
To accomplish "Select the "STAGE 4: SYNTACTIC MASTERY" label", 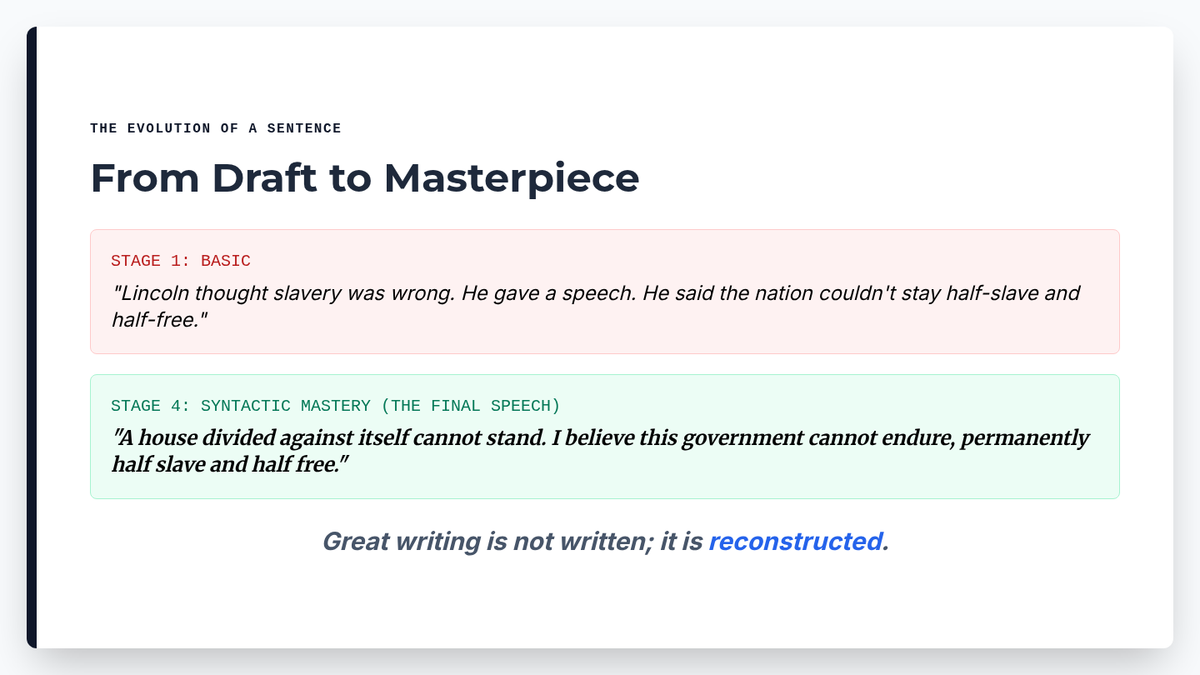I will tap(240, 406).
